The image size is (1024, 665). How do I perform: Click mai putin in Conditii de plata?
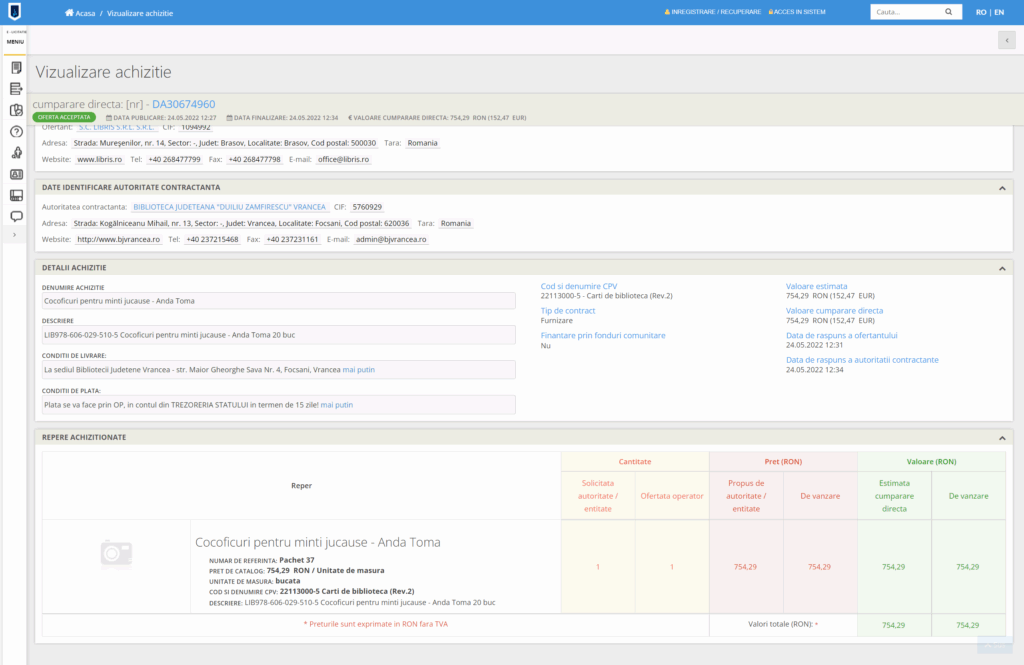pyautogui.click(x=336, y=405)
